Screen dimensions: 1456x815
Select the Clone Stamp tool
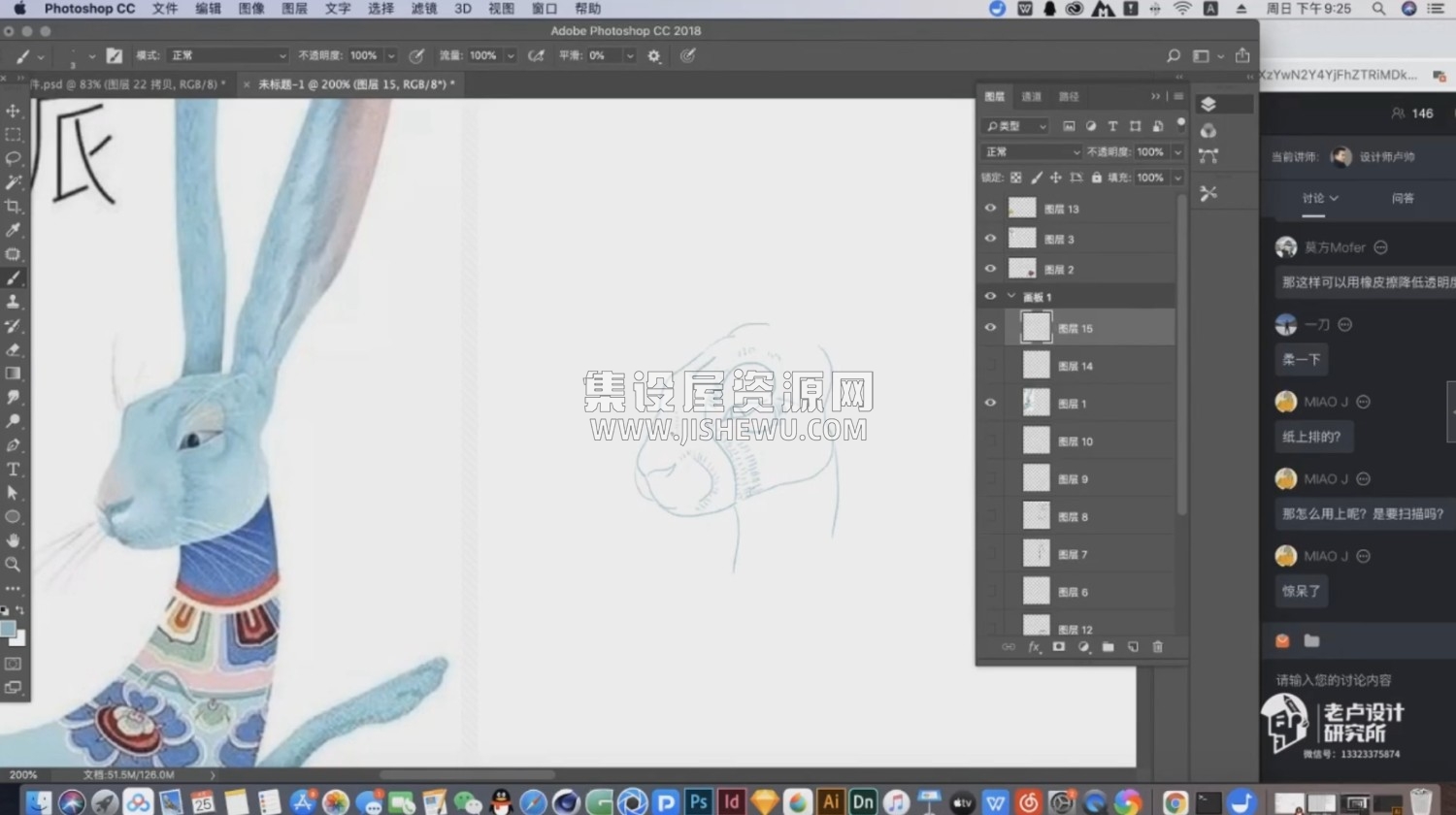pos(14,302)
